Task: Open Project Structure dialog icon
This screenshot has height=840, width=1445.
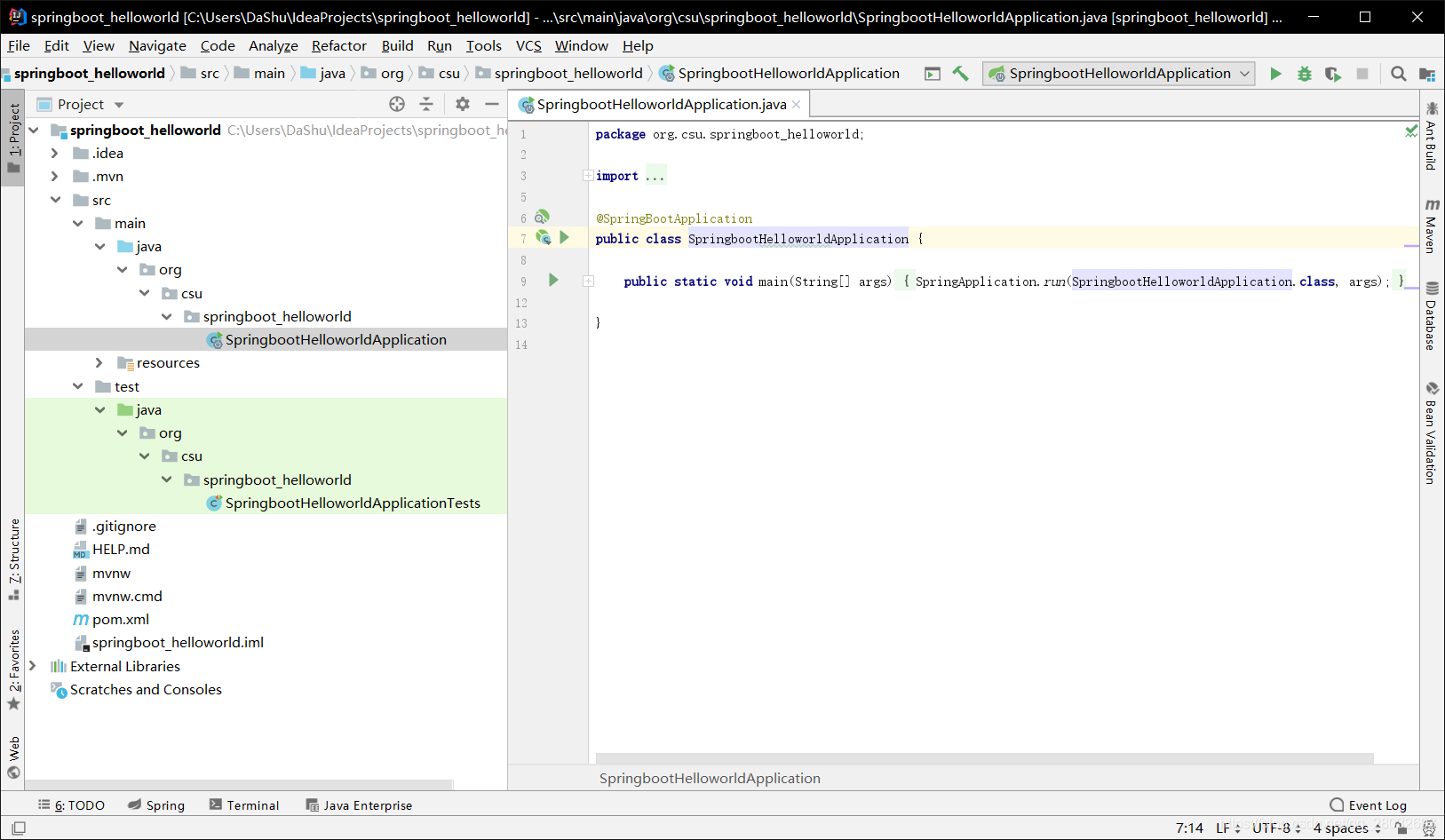Action: (x=1426, y=74)
